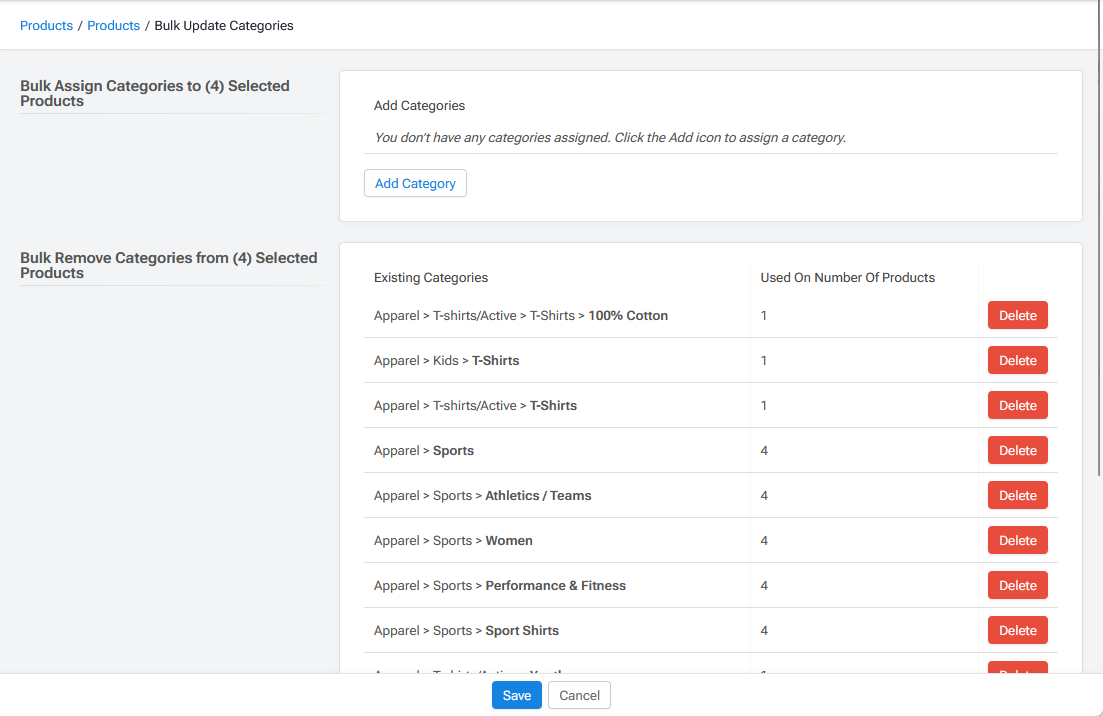Click the Save button
The height and width of the screenshot is (716, 1103).
tap(516, 694)
